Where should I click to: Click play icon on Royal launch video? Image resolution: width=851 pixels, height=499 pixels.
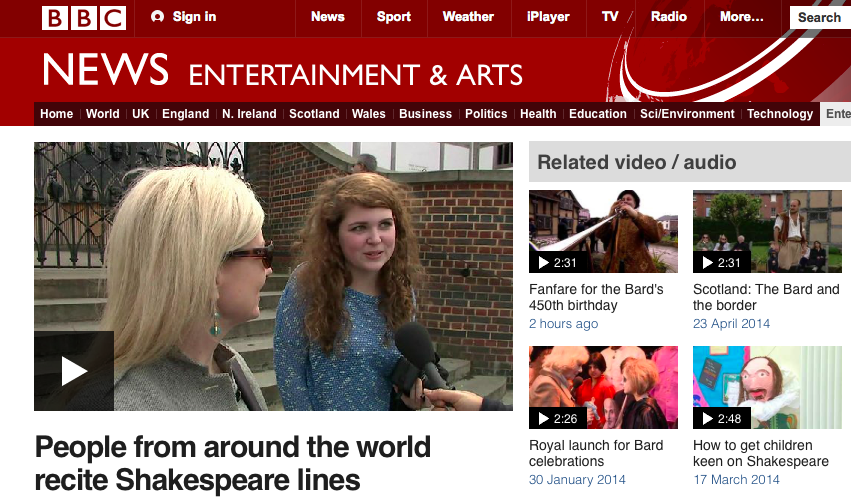pos(544,419)
